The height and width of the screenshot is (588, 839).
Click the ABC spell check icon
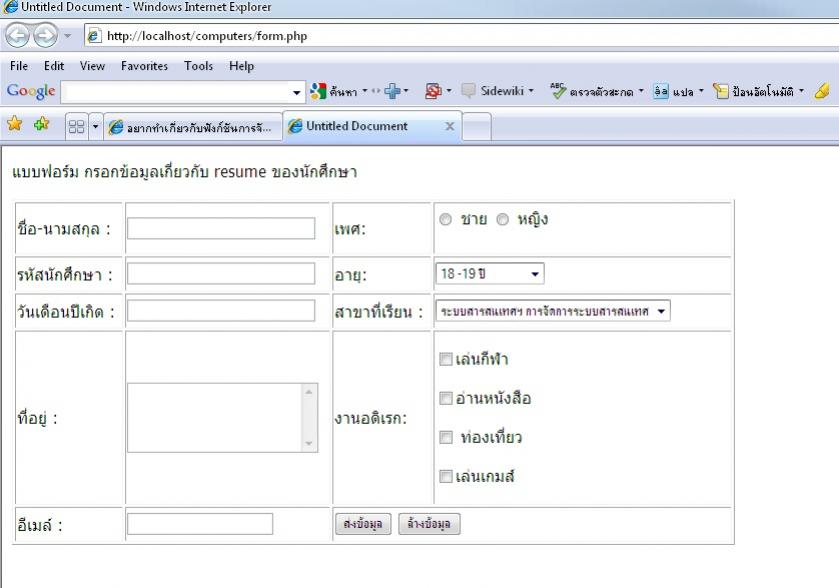pyautogui.click(x=558, y=91)
